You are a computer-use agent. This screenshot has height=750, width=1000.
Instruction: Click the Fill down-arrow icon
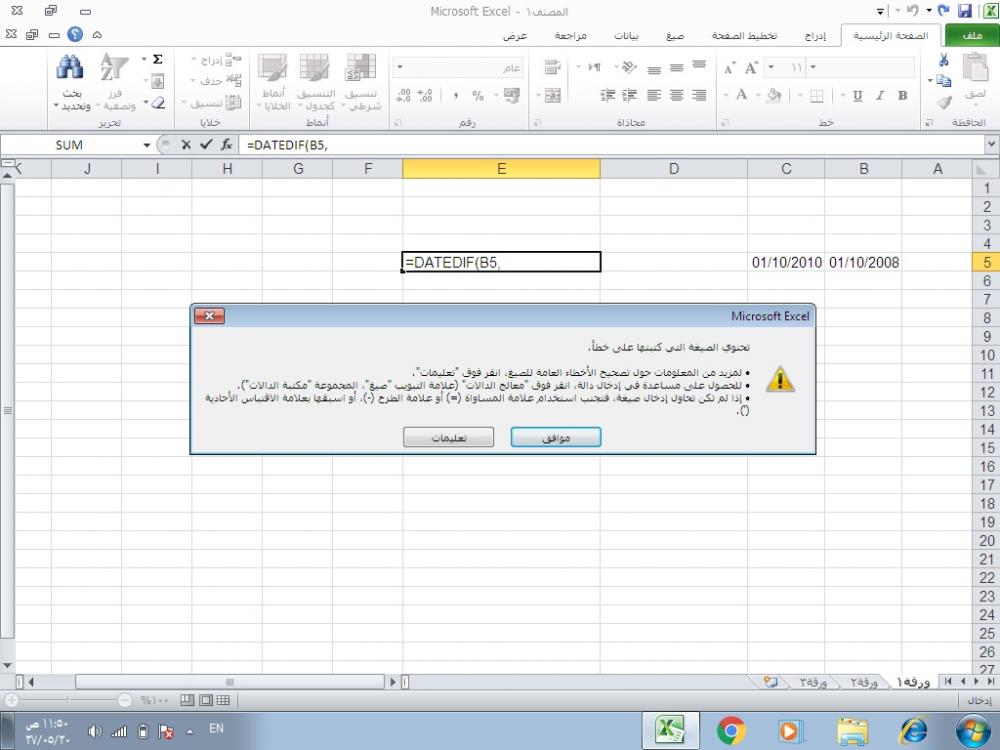pos(158,81)
